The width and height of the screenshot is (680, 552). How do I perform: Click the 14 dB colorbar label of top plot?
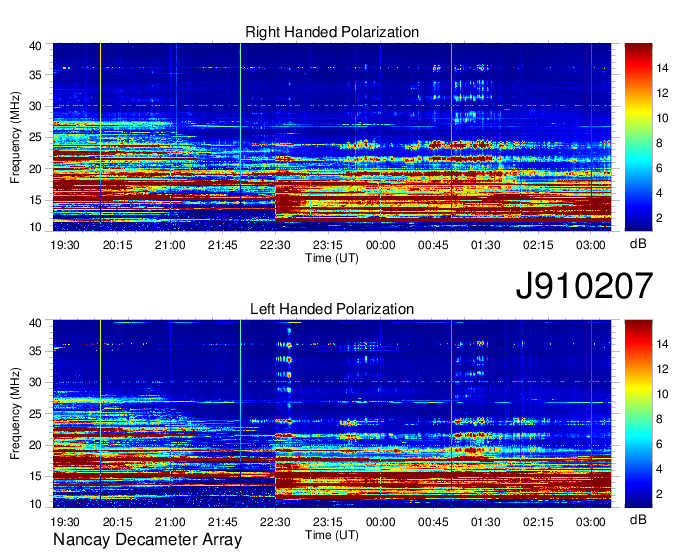pyautogui.click(x=662, y=68)
